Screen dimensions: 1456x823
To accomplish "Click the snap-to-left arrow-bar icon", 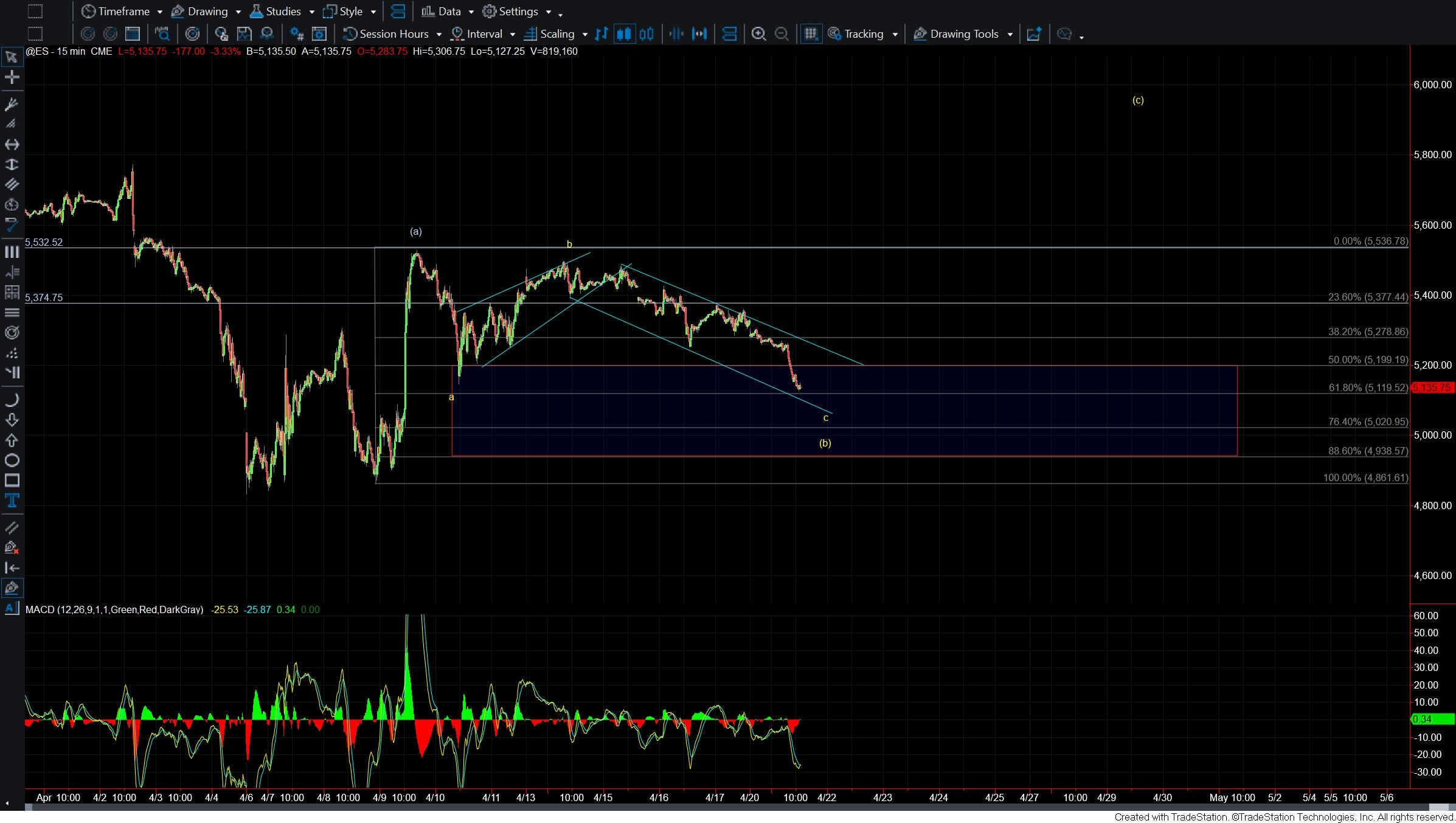I will point(12,568).
